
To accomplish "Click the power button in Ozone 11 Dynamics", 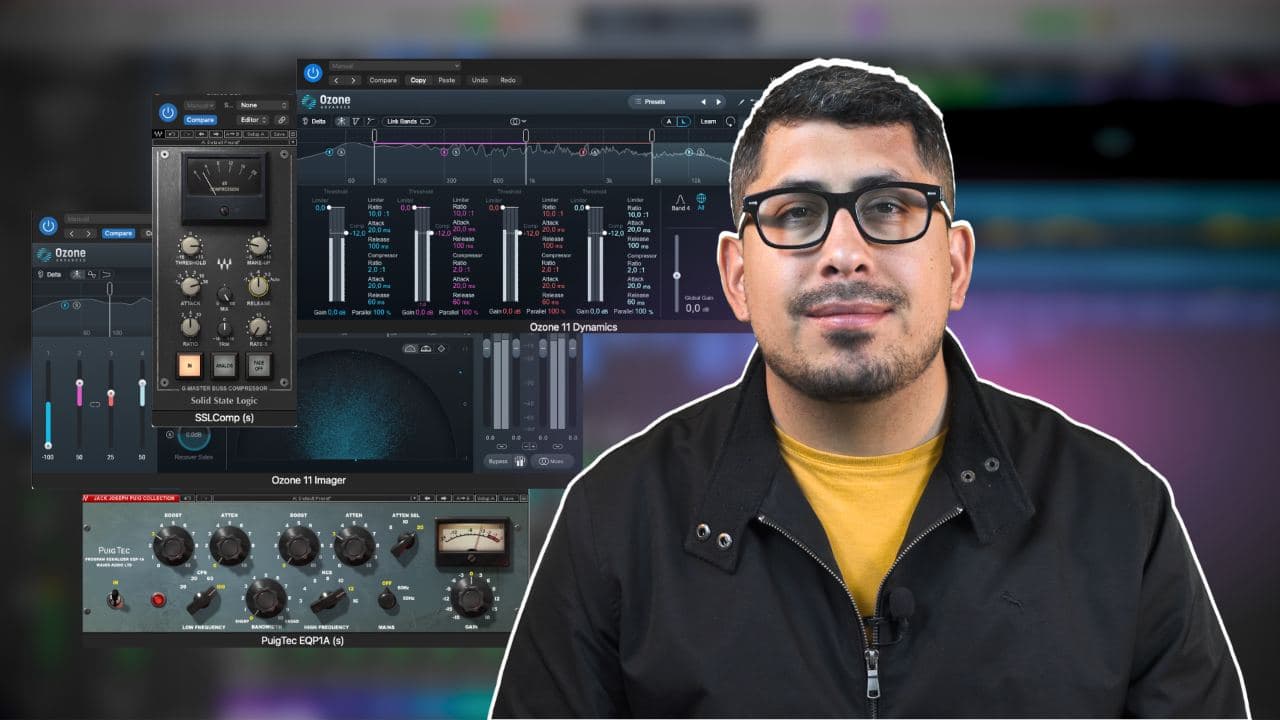I will [313, 73].
